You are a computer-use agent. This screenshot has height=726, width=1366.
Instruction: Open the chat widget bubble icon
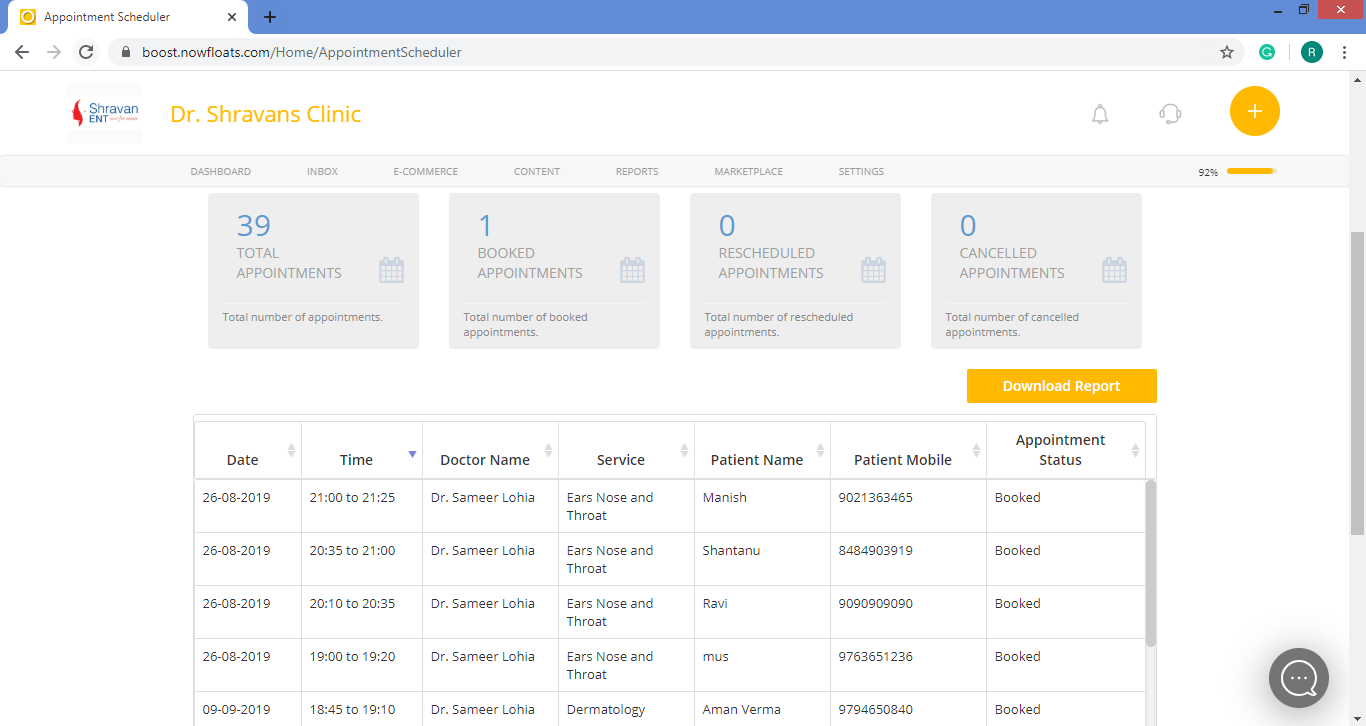[x=1299, y=678]
